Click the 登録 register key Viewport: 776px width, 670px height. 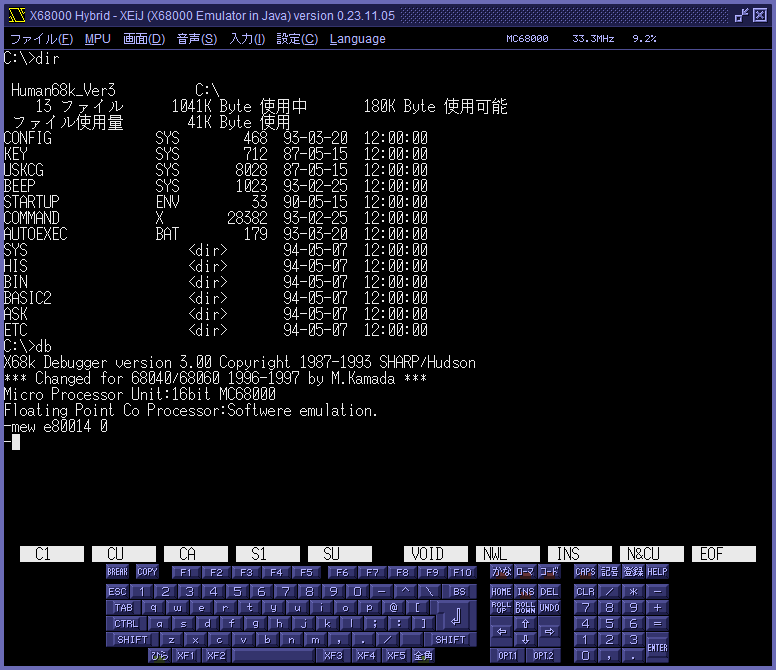pyautogui.click(x=633, y=572)
